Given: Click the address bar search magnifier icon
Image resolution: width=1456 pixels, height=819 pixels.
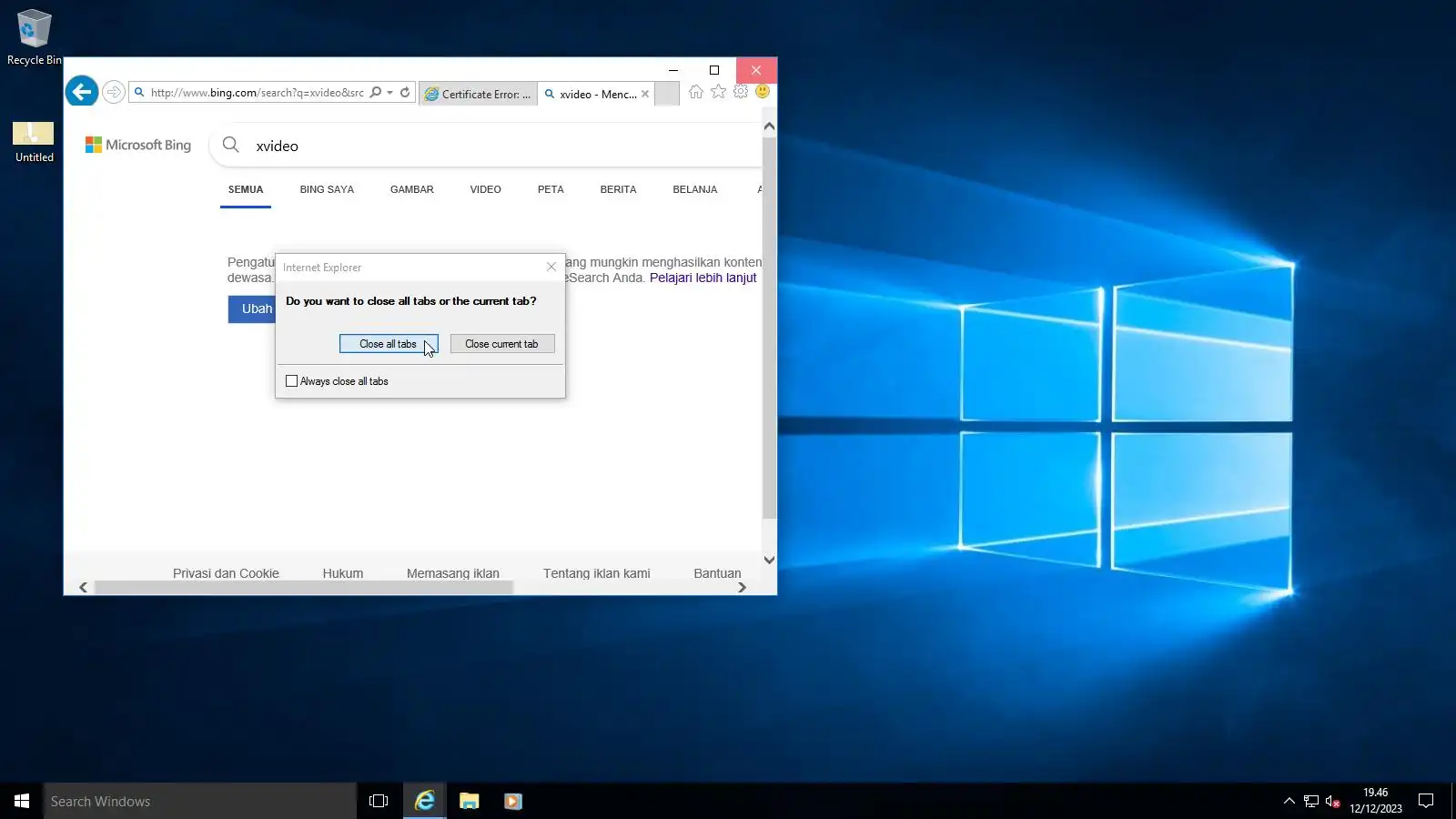Looking at the screenshot, I should [376, 93].
